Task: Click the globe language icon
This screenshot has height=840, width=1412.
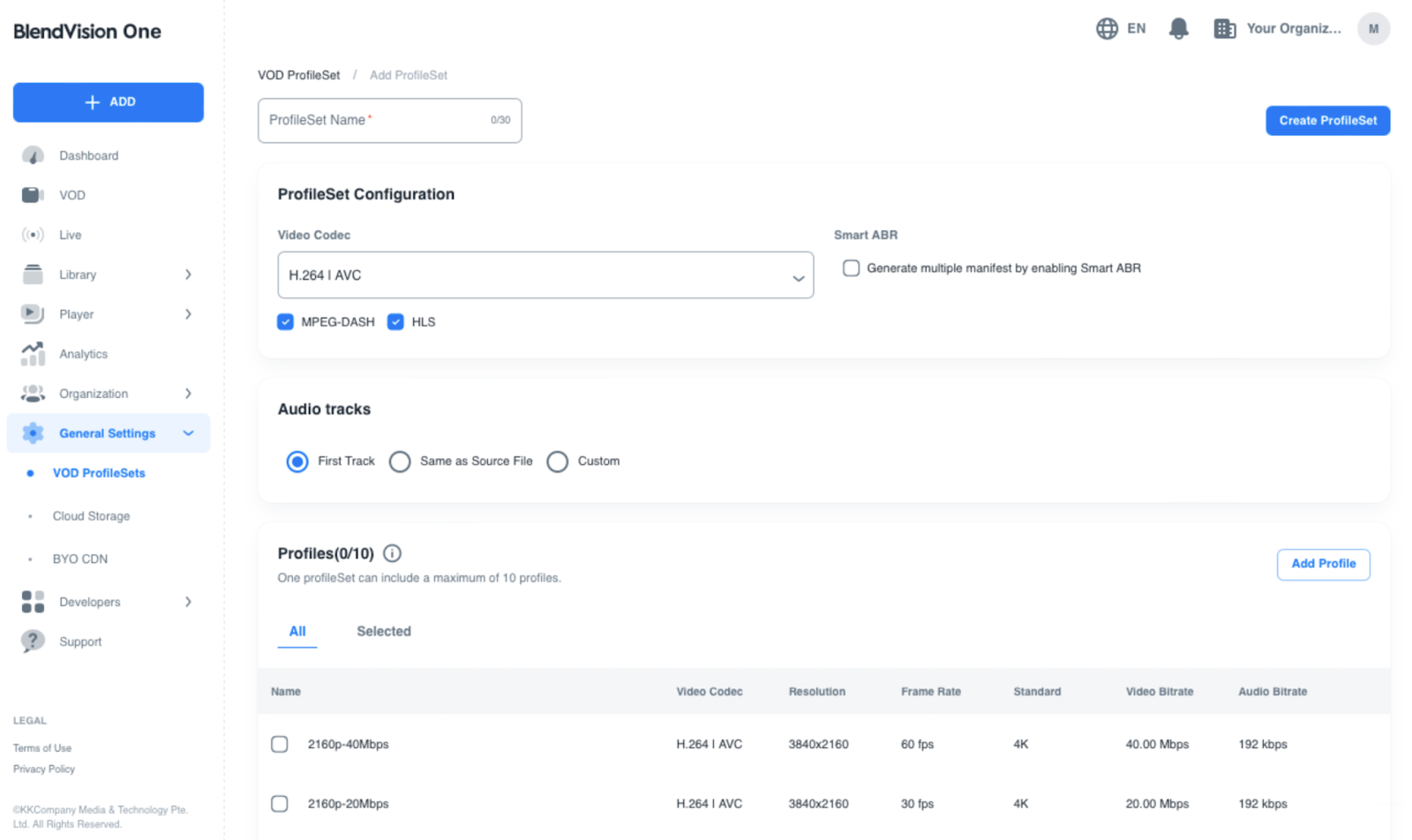Action: pyautogui.click(x=1107, y=29)
